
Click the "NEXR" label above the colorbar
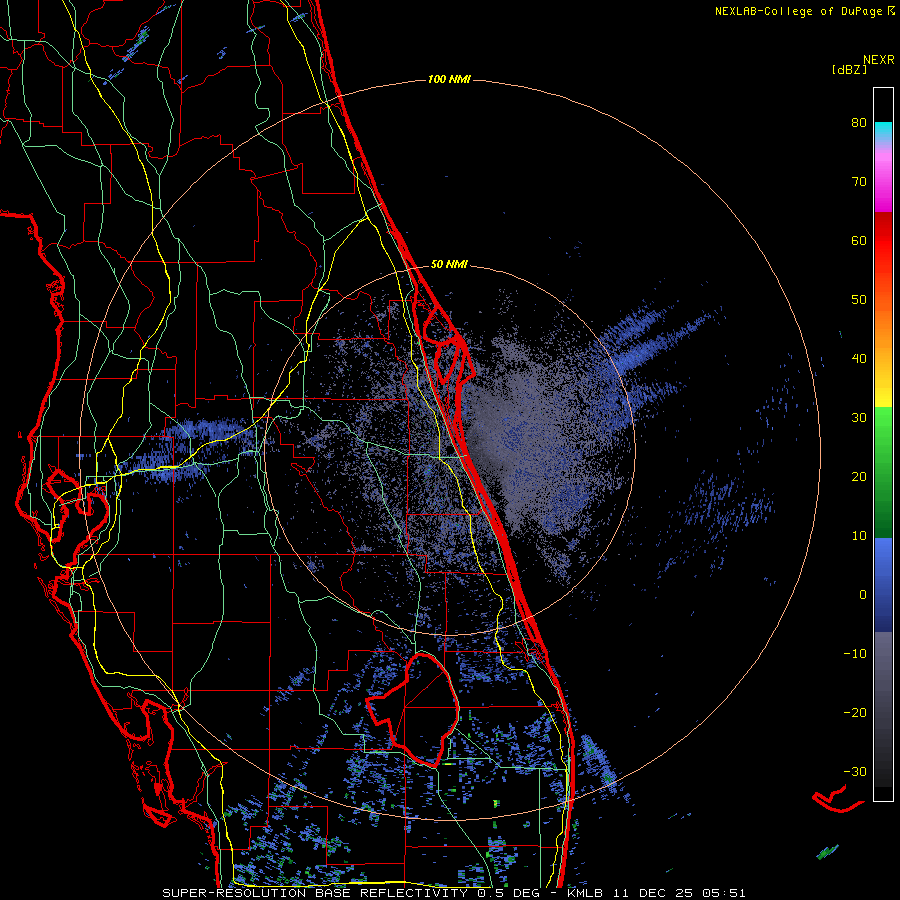coord(878,60)
